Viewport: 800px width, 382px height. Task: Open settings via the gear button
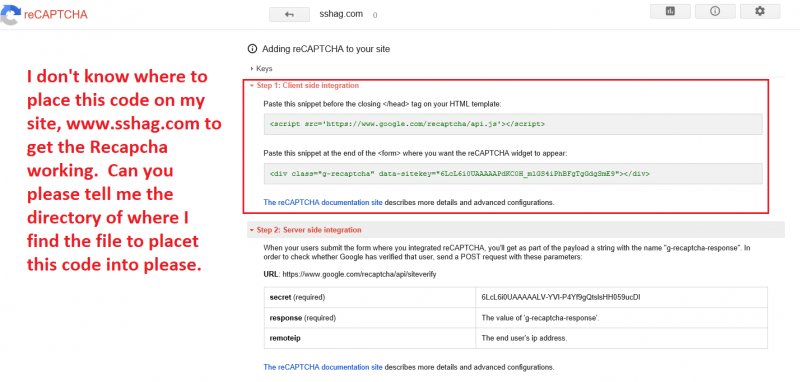click(760, 11)
